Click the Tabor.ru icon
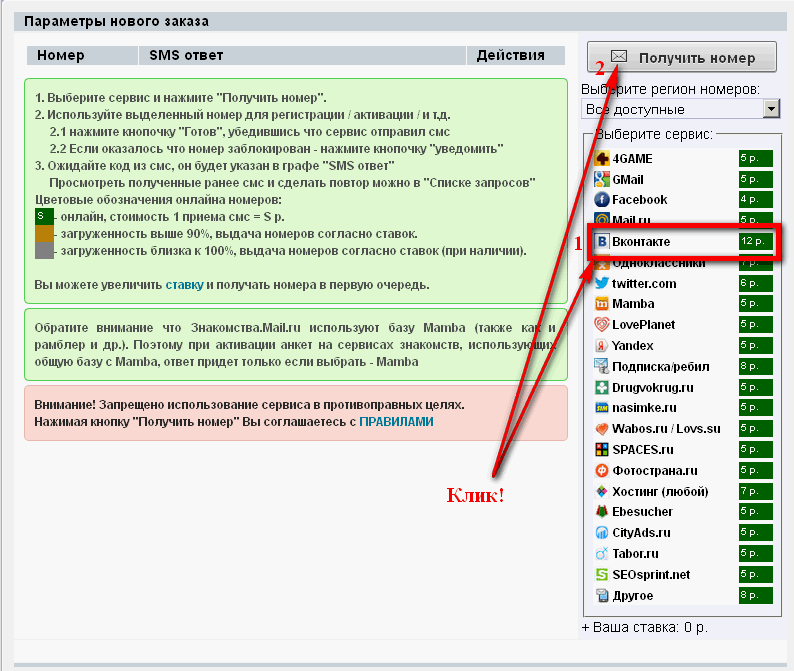Screen dimensions: 794x671 602,554
